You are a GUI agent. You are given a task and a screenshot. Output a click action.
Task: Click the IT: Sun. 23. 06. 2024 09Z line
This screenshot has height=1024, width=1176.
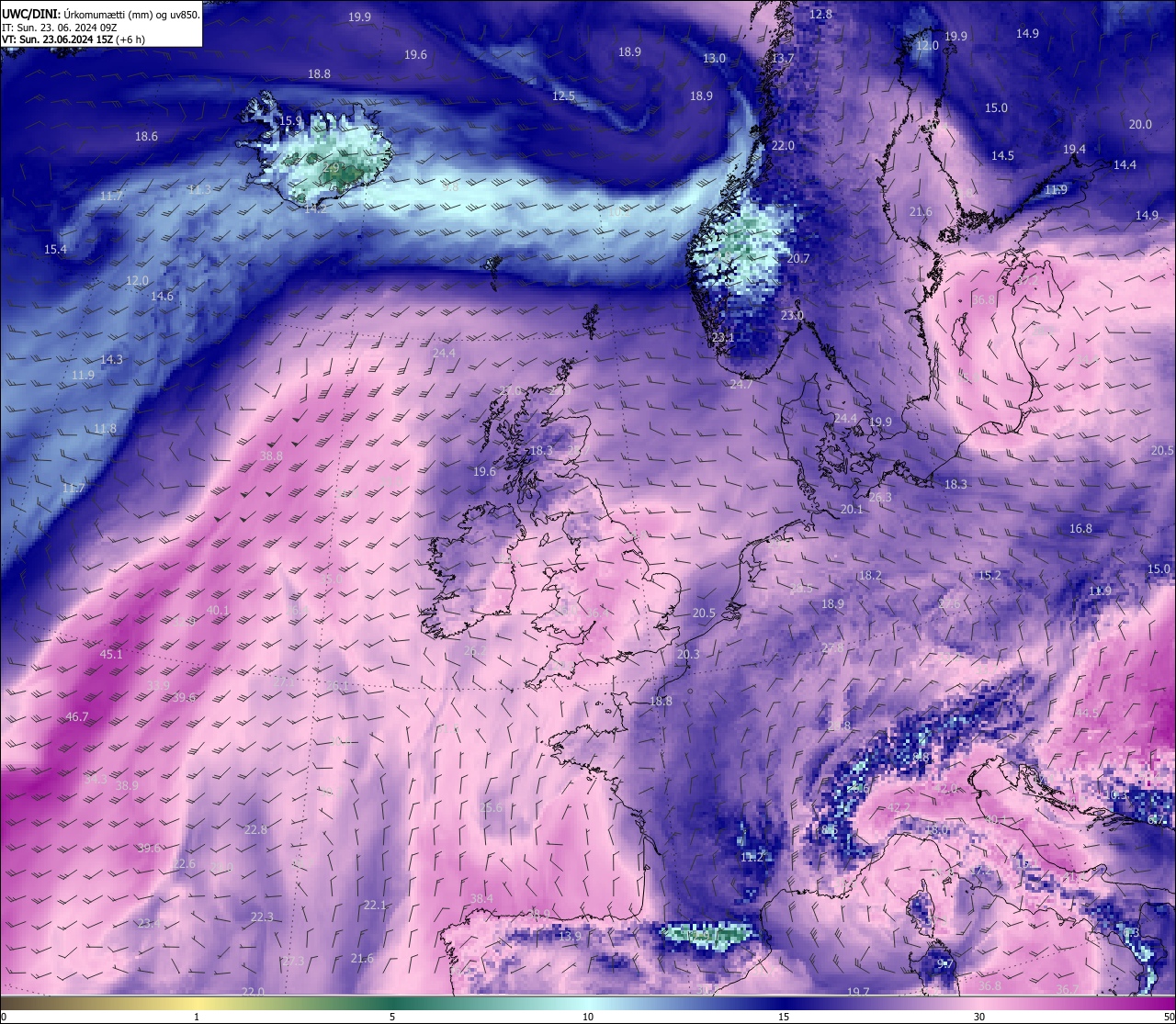tap(59, 28)
